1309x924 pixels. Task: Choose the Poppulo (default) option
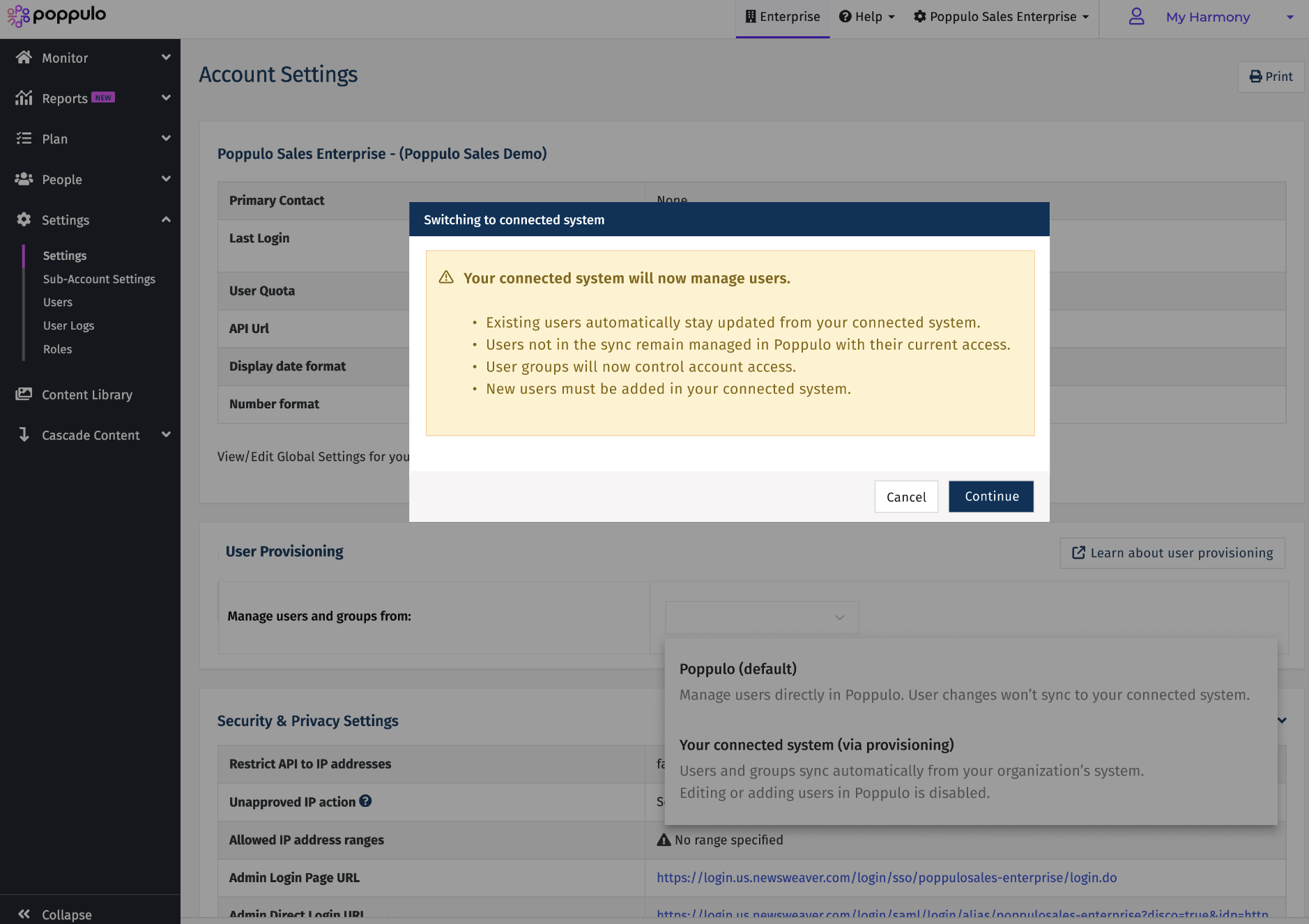[x=737, y=669]
